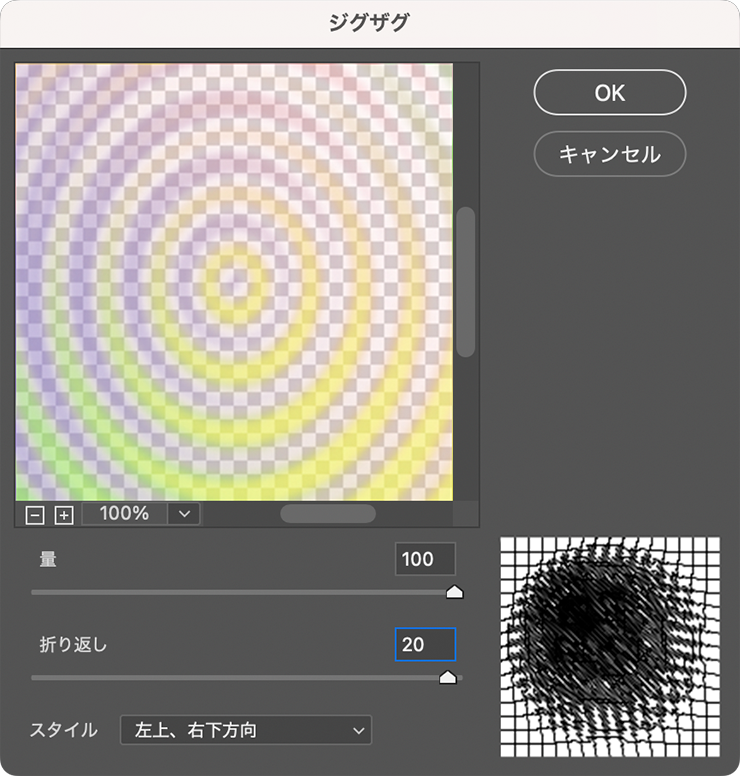
Task: Focus the 量 value input field
Action: point(425,559)
